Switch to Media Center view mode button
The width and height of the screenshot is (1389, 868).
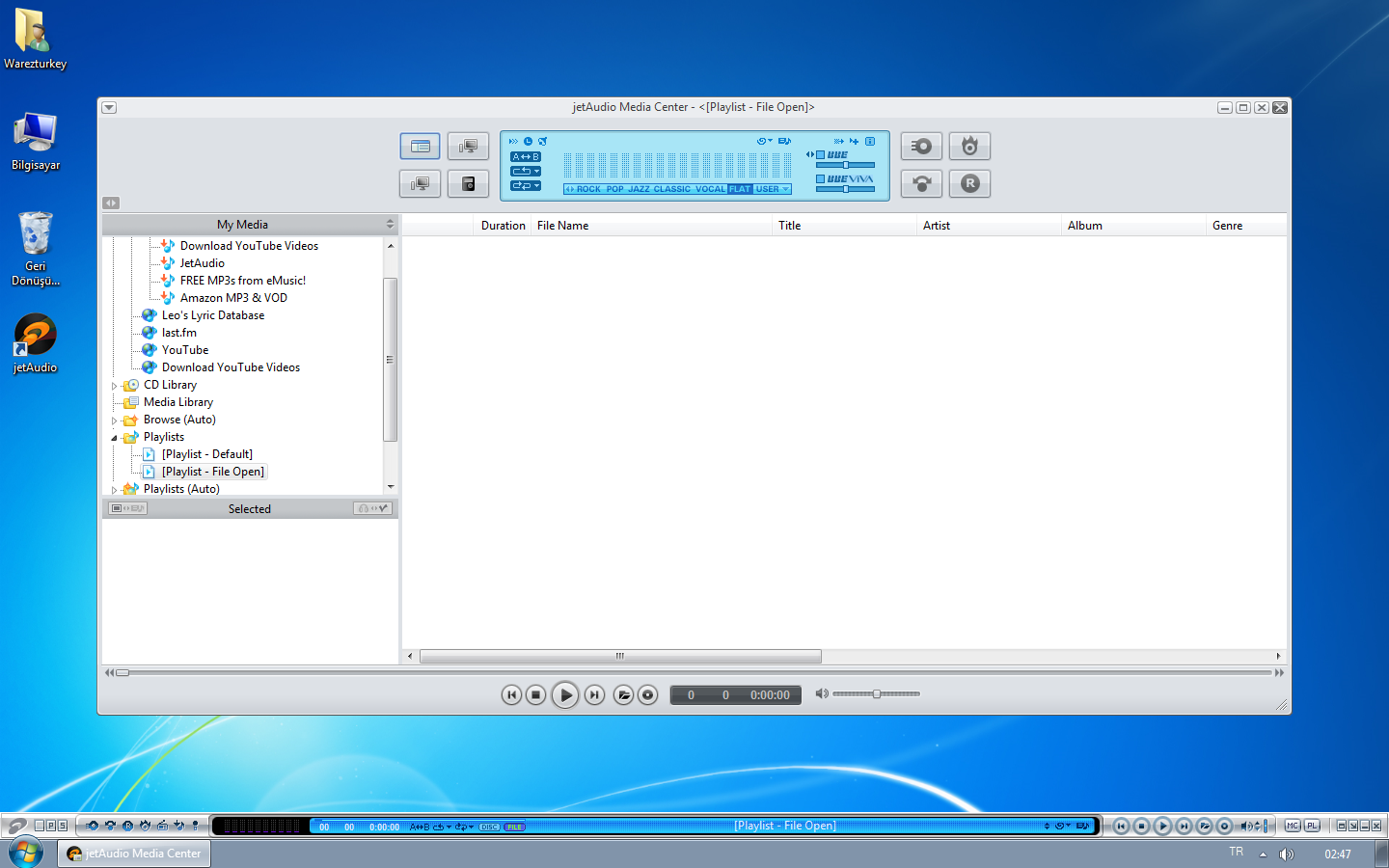click(420, 147)
